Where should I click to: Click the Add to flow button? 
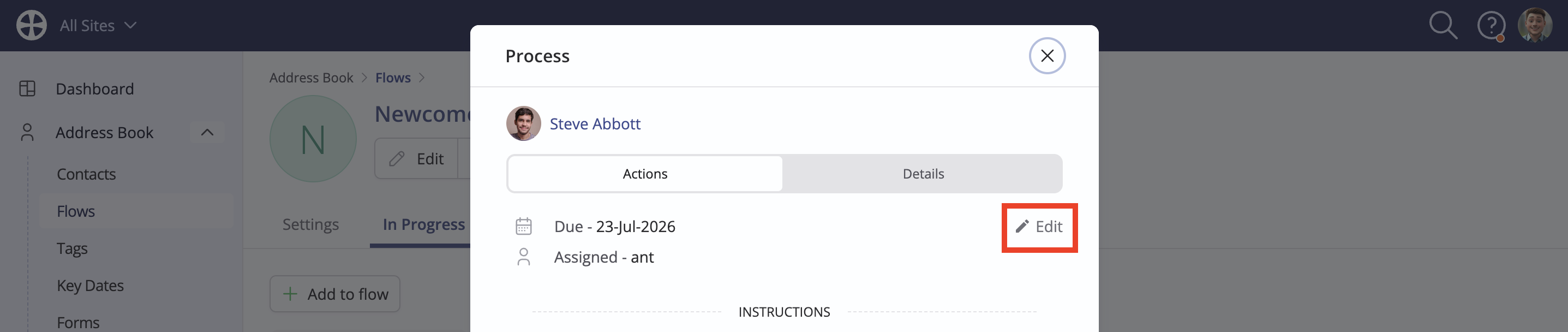point(335,294)
